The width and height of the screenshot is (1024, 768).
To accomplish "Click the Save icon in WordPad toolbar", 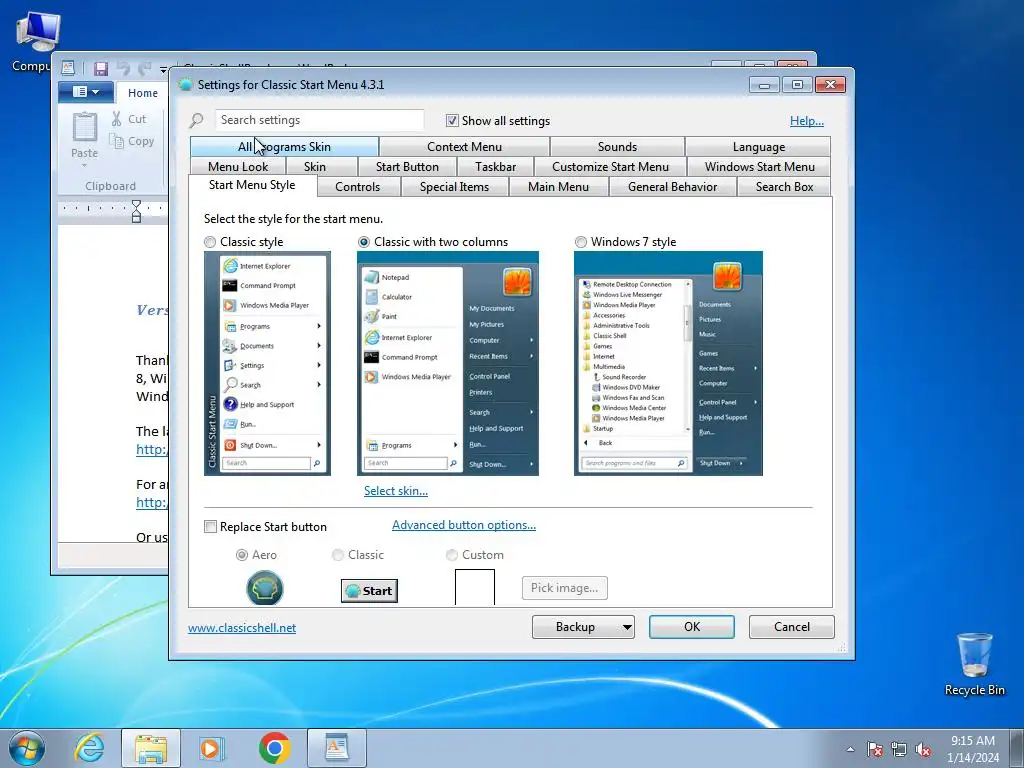I will pyautogui.click(x=100, y=68).
